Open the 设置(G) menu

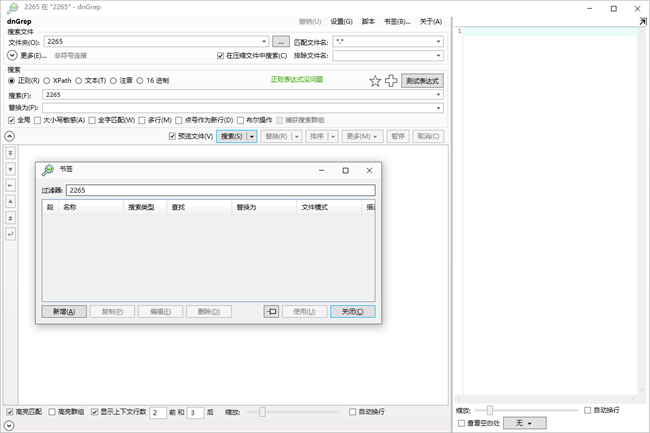341,20
